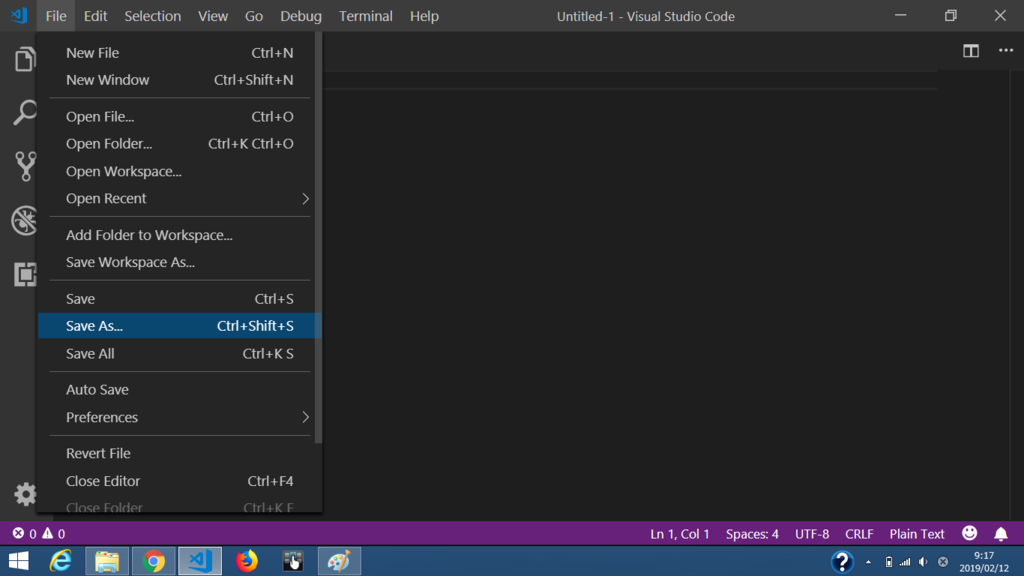Open network signal tray icon
The image size is (1024, 576).
pyautogui.click(x=905, y=562)
